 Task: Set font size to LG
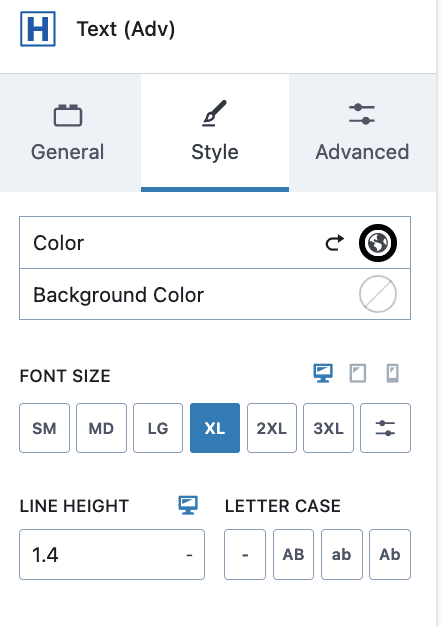(x=158, y=428)
